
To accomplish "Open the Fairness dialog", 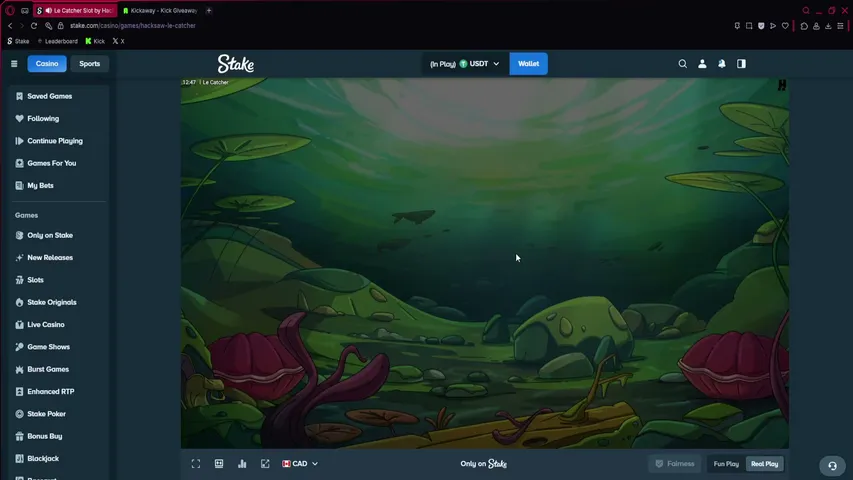I will point(675,464).
